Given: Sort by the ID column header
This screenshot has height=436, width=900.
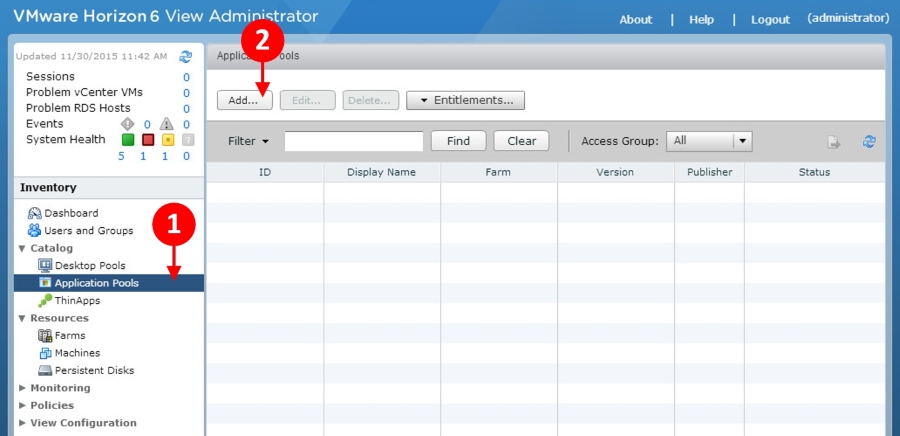Looking at the screenshot, I should click(x=265, y=172).
